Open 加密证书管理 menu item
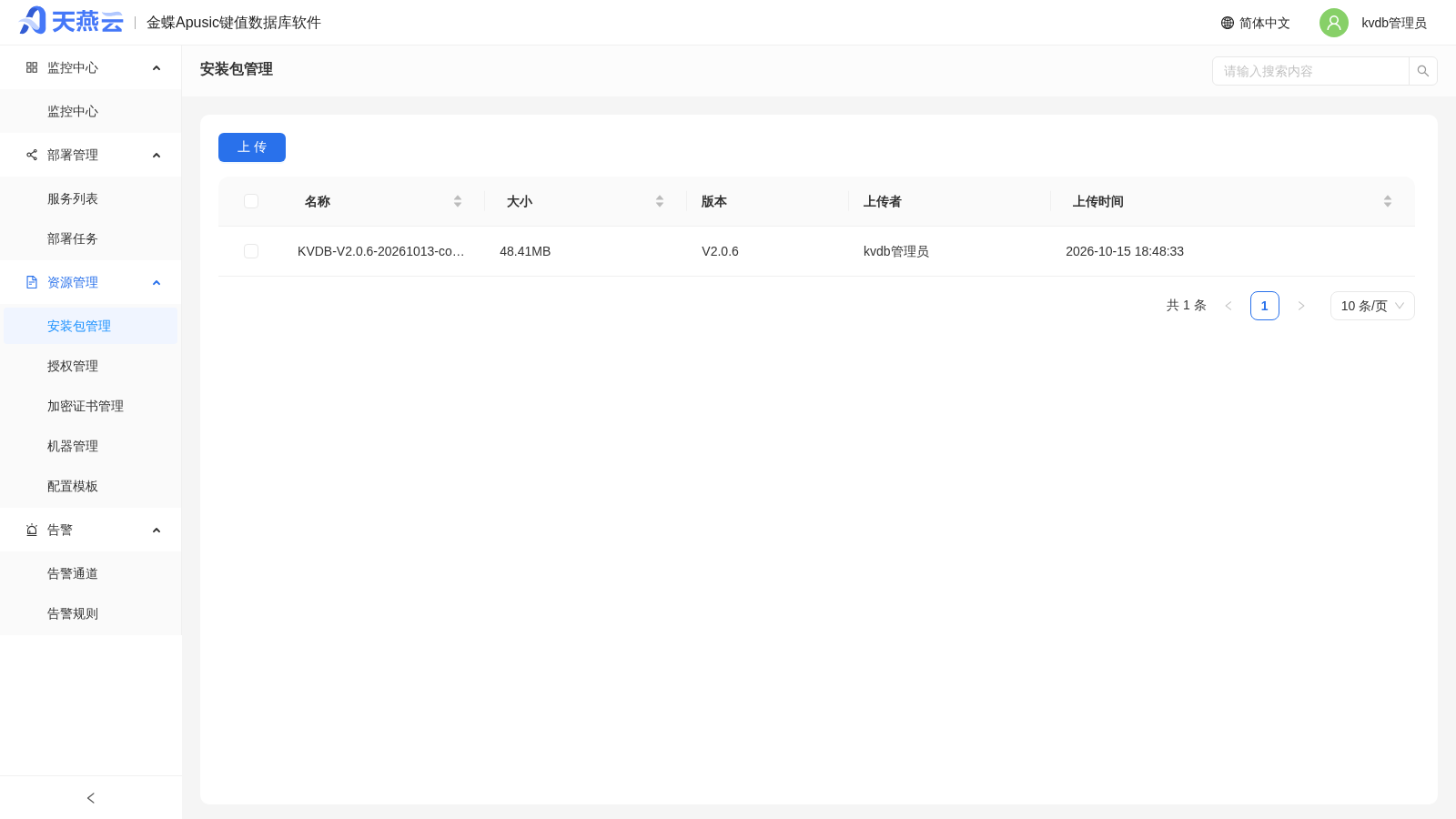The image size is (1456, 819). pyautogui.click(x=91, y=406)
